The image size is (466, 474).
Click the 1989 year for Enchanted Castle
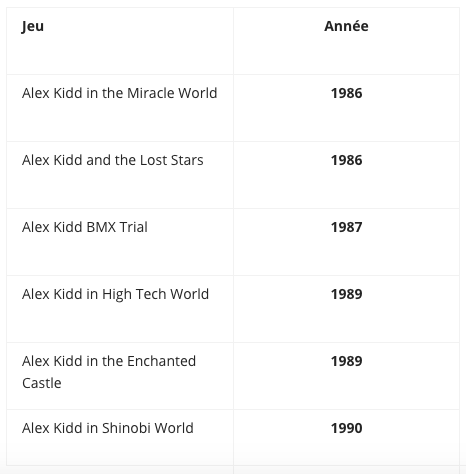coord(346,361)
